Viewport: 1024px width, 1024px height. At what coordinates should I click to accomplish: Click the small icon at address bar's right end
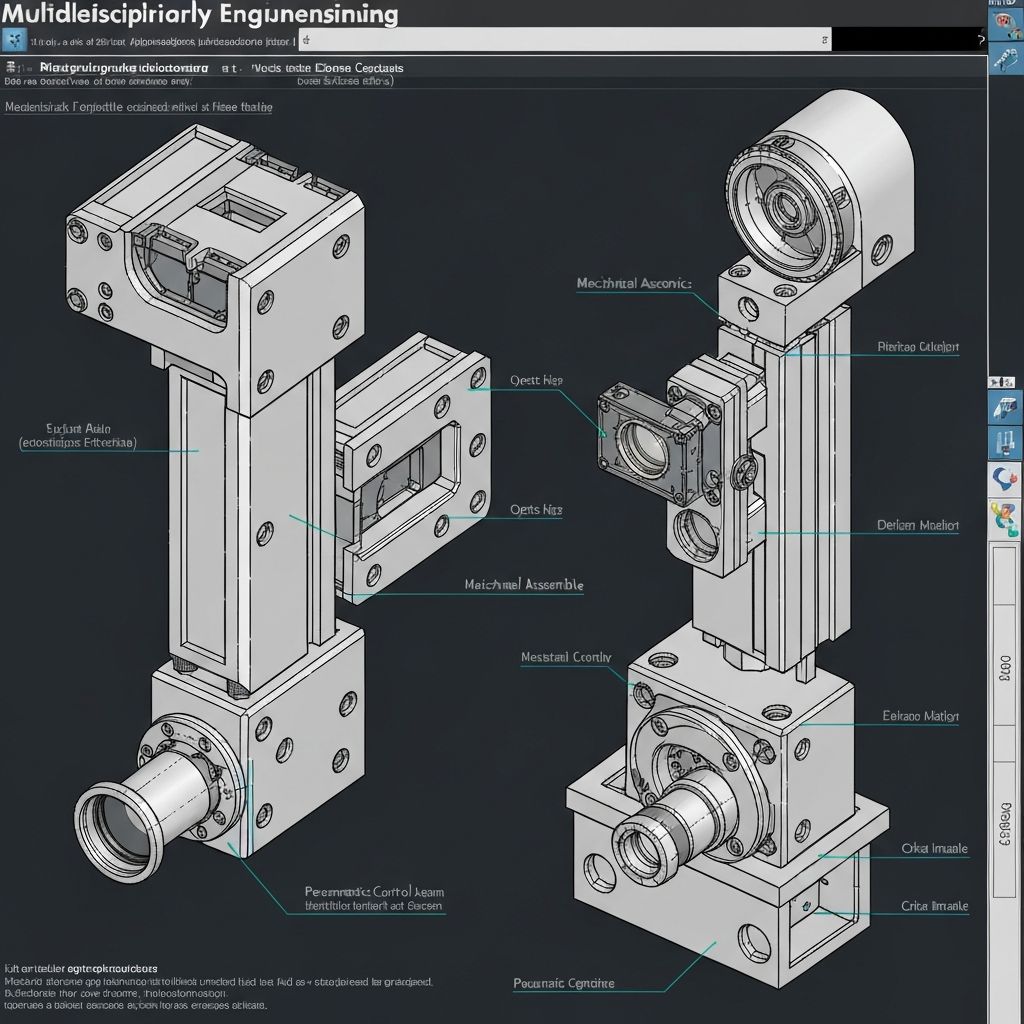(822, 40)
